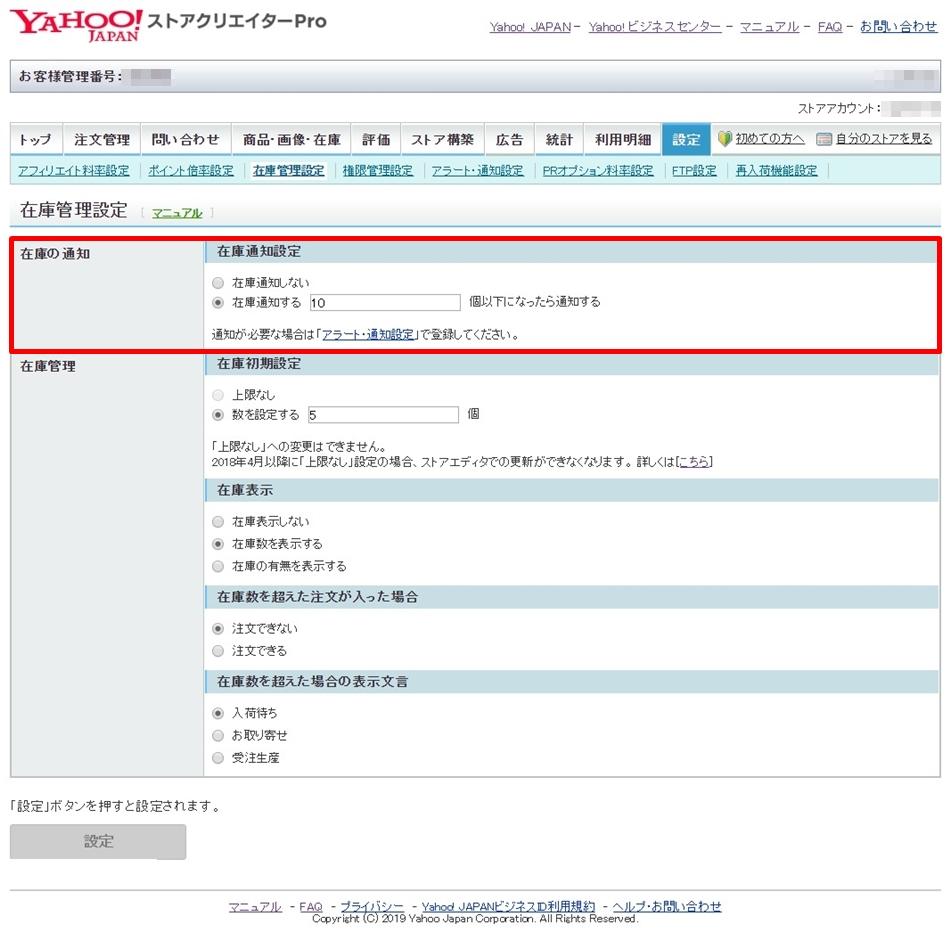Go to FTP設定 submenu
This screenshot has height=932, width=950.
click(x=694, y=171)
